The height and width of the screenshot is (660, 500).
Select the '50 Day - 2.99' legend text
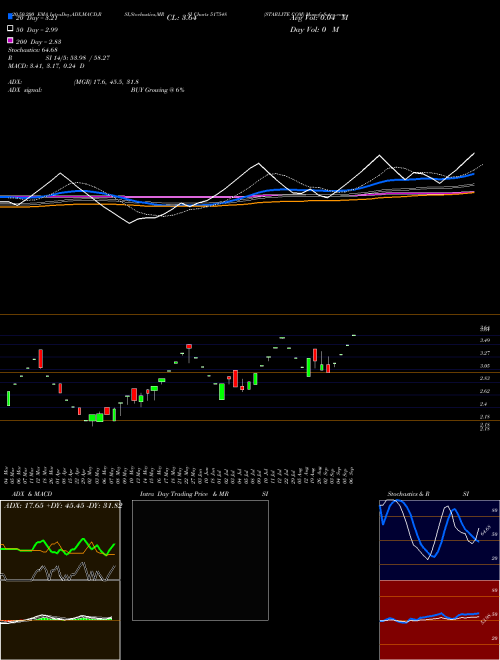pyautogui.click(x=37, y=30)
